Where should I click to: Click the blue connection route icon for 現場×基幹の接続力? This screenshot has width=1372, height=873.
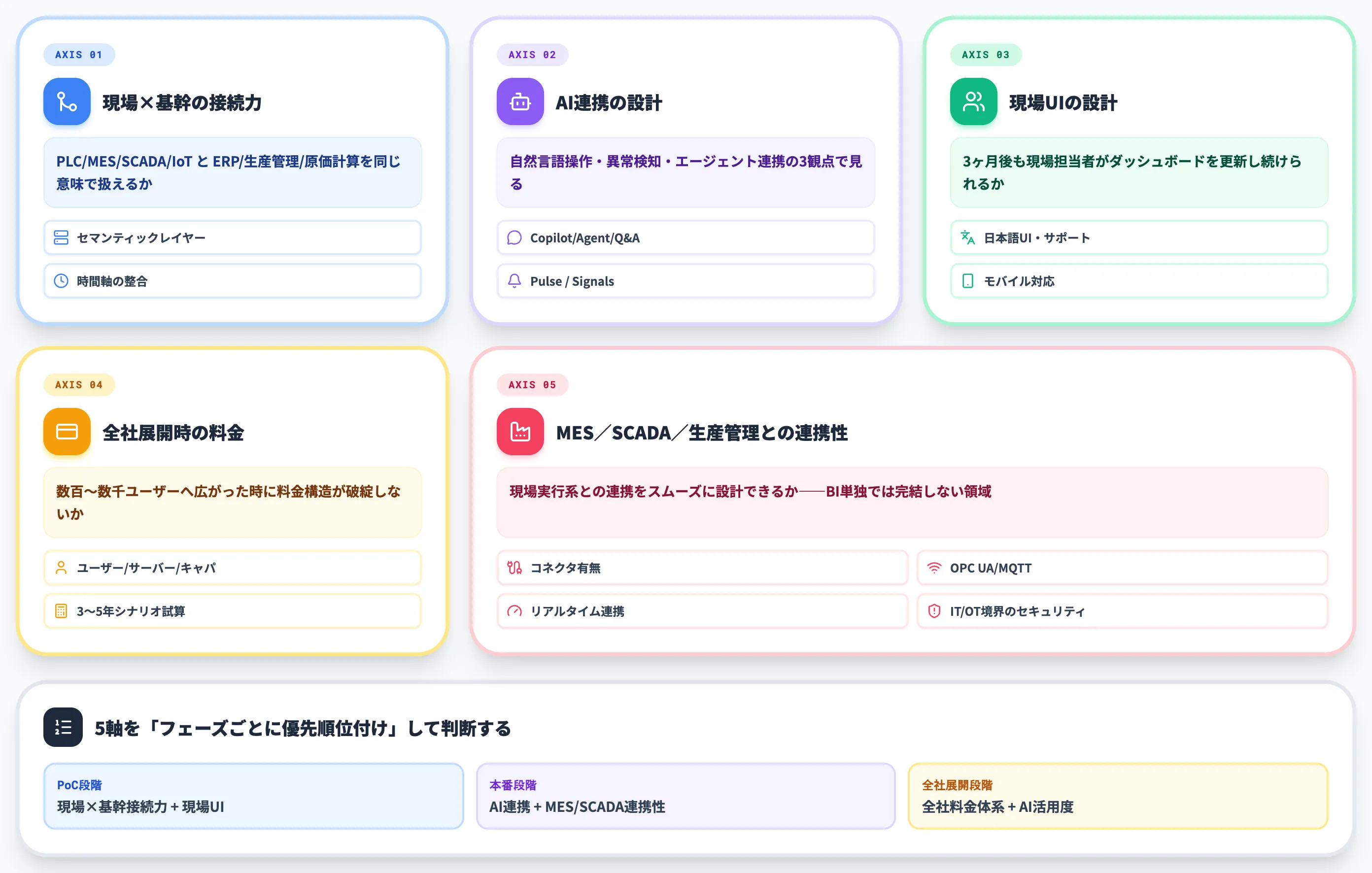(x=67, y=102)
